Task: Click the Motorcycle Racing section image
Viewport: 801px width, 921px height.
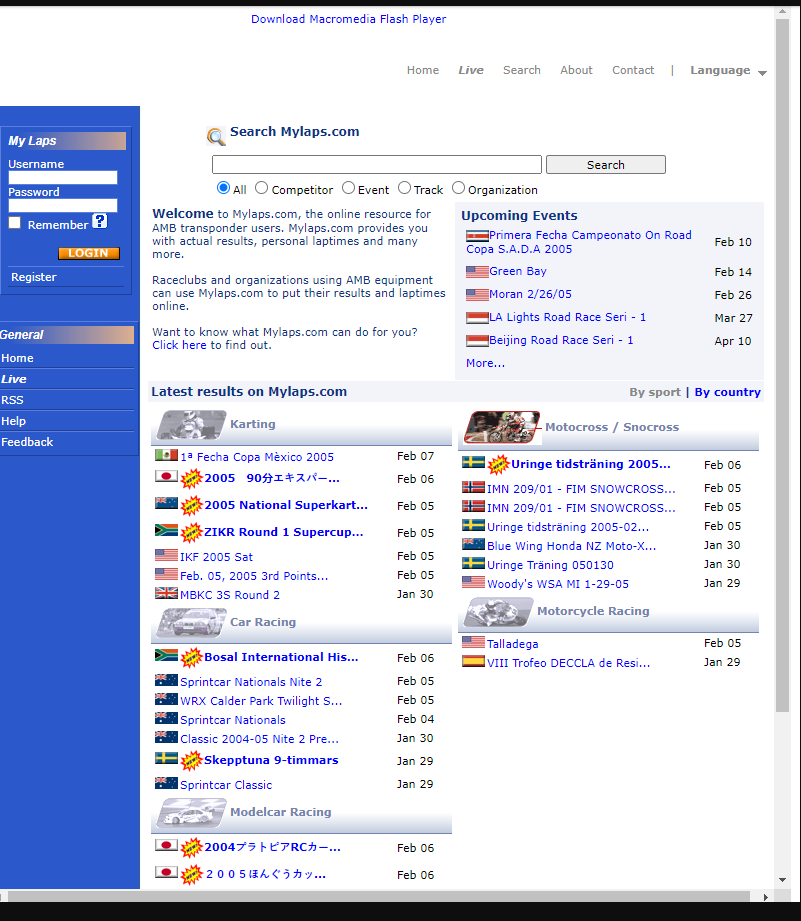Action: [x=498, y=612]
